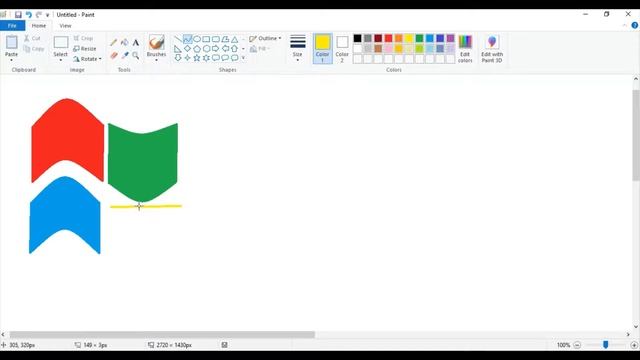This screenshot has width=640, height=360.
Task: Choose the Down arrow shape
Action: pyautogui.click(x=178, y=58)
